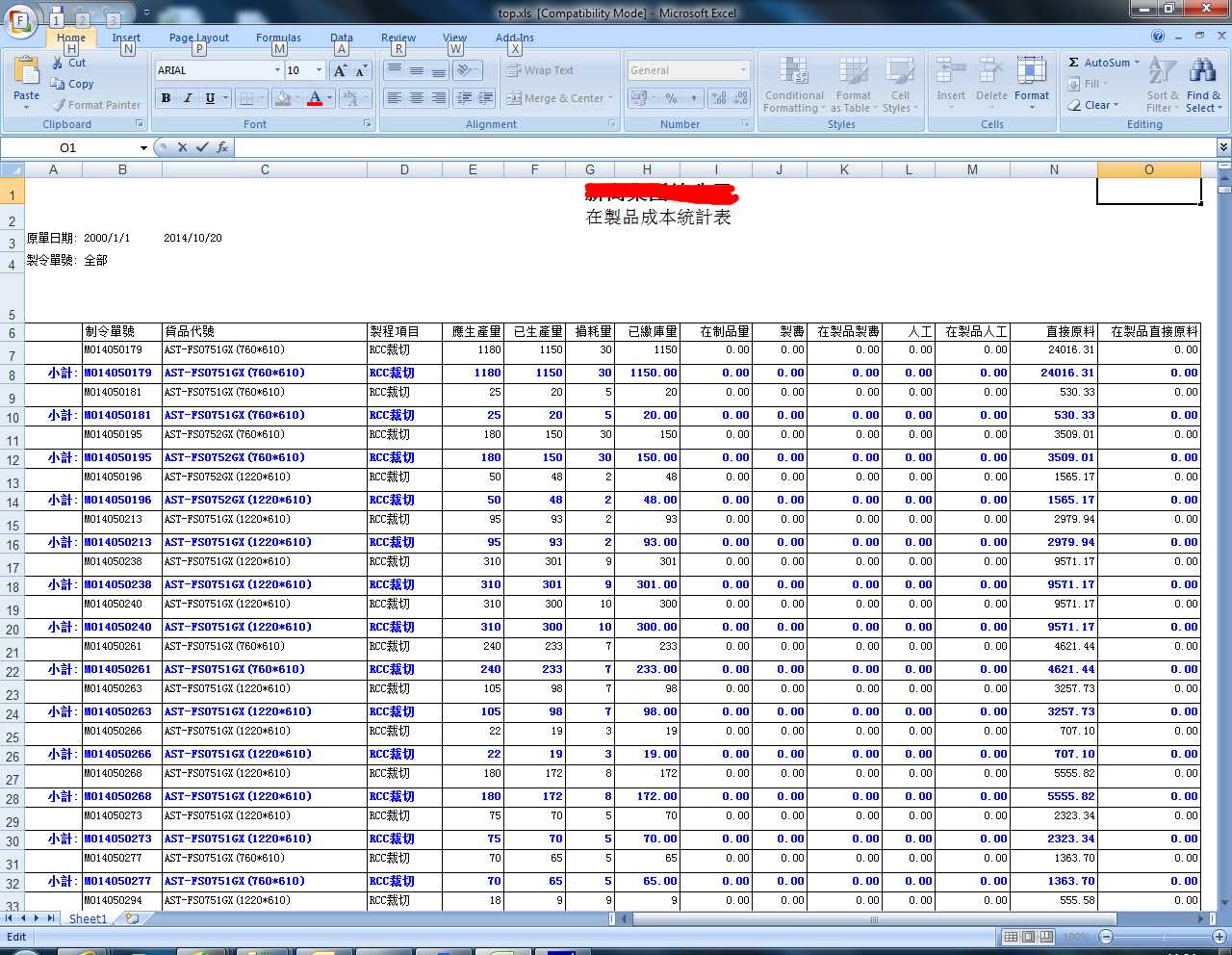Switch to the Formulas tab
1232x955 pixels.
pyautogui.click(x=278, y=38)
